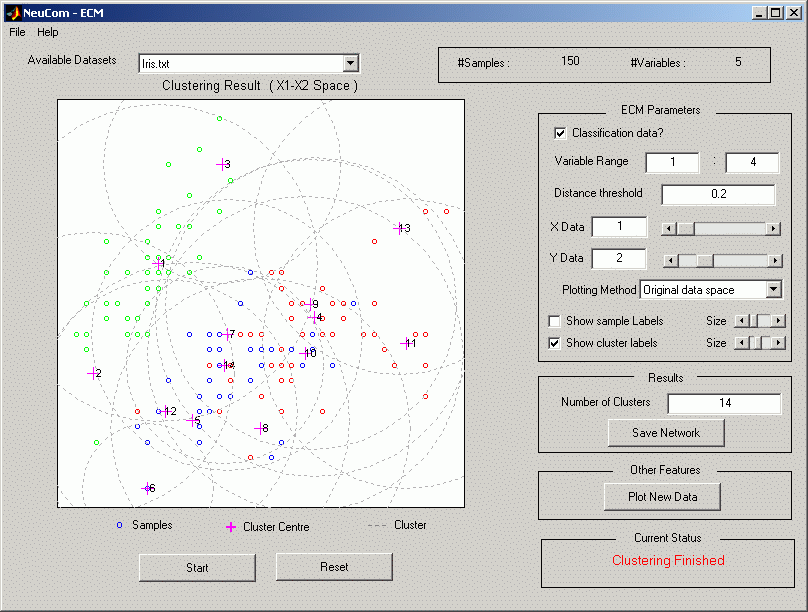Screen dimensions: 808x612
Task: Click the Y Data value field
Action: click(x=619, y=258)
